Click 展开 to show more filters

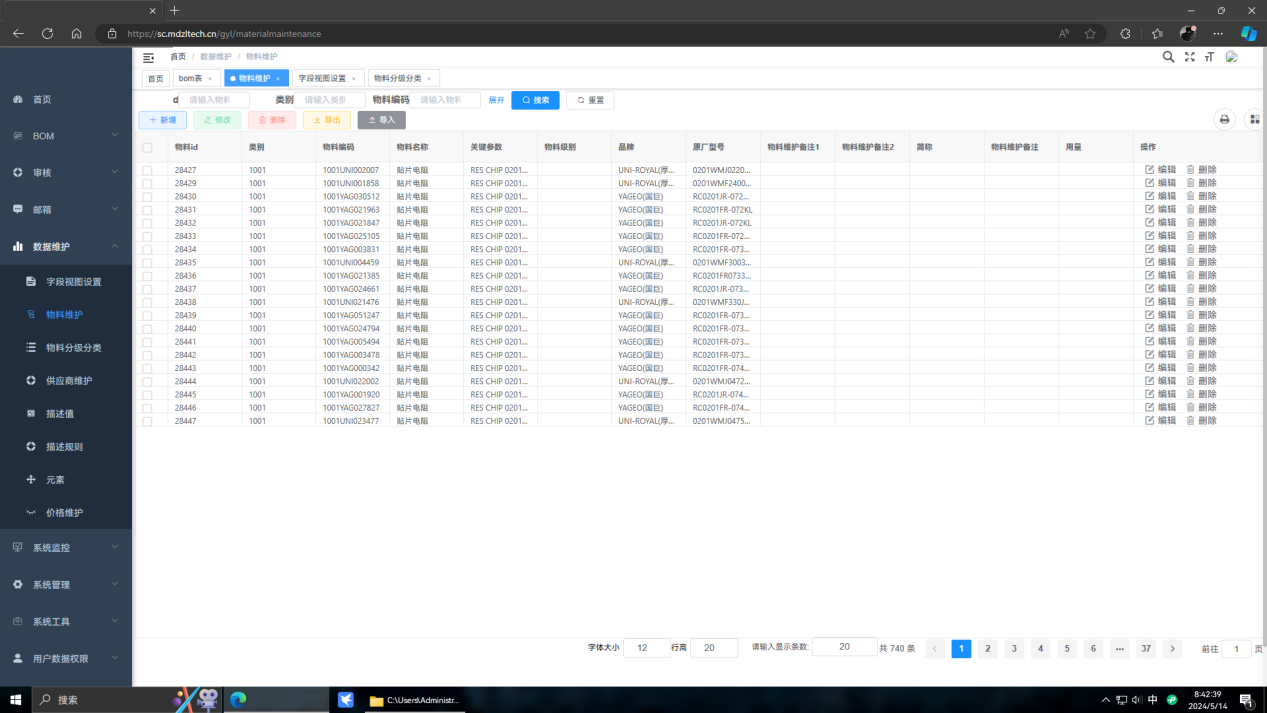pos(496,100)
